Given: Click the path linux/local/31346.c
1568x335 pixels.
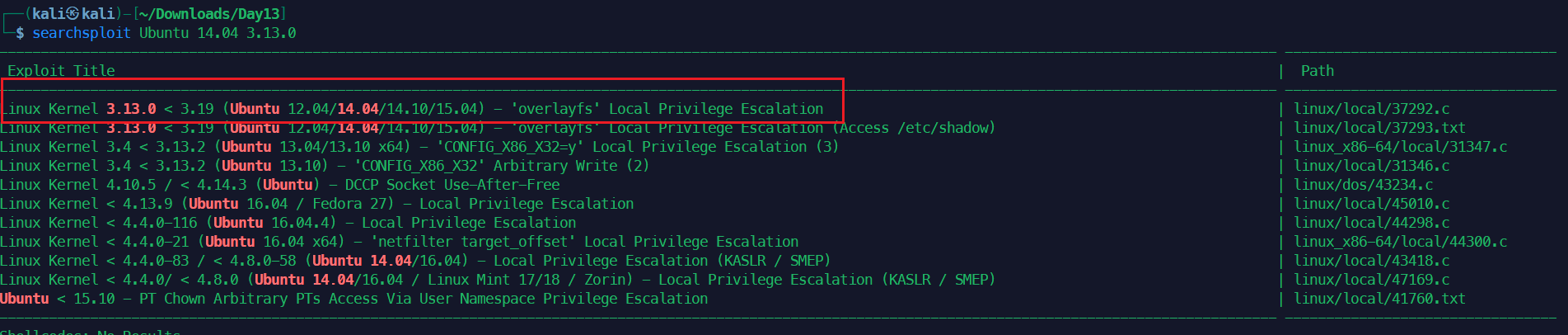Looking at the screenshot, I should tap(1371, 166).
